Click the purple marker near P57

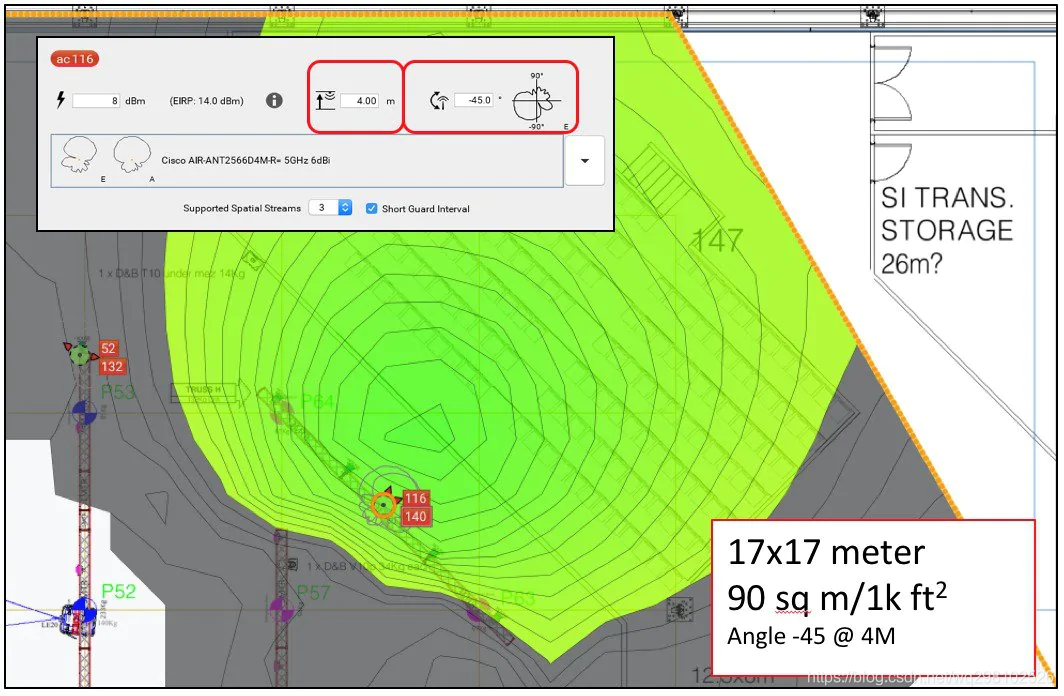click(280, 608)
